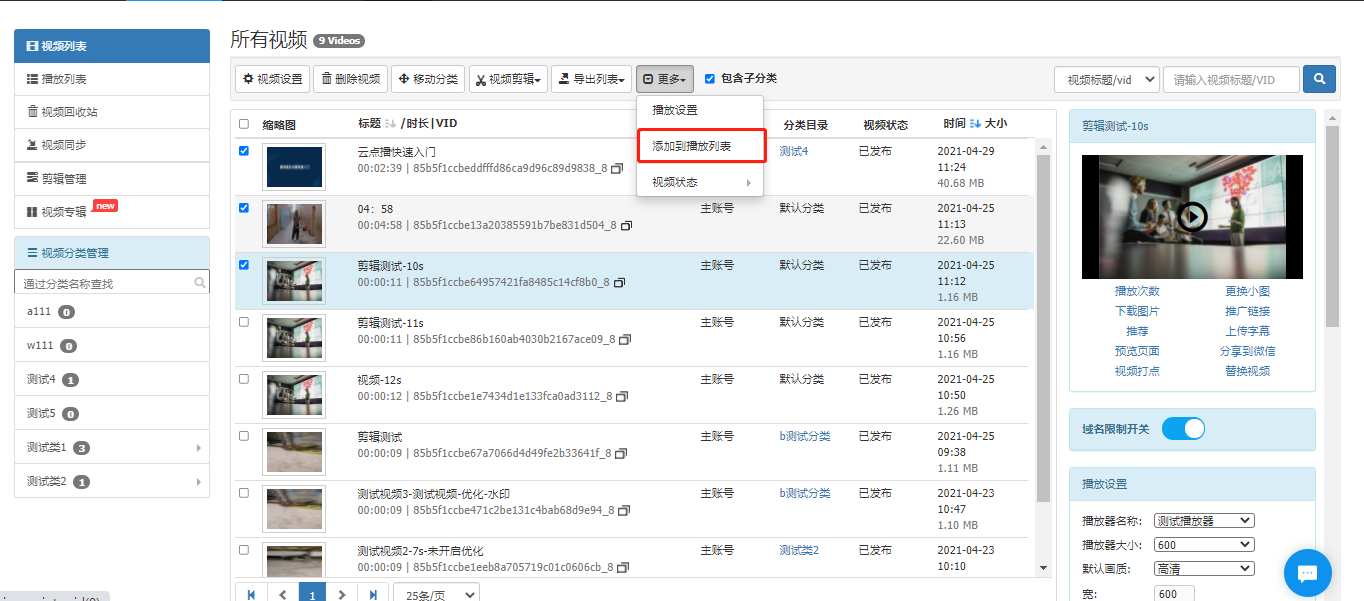Click 分享到微信 link
Image resolution: width=1364 pixels, height=601 pixels.
[x=1247, y=351]
